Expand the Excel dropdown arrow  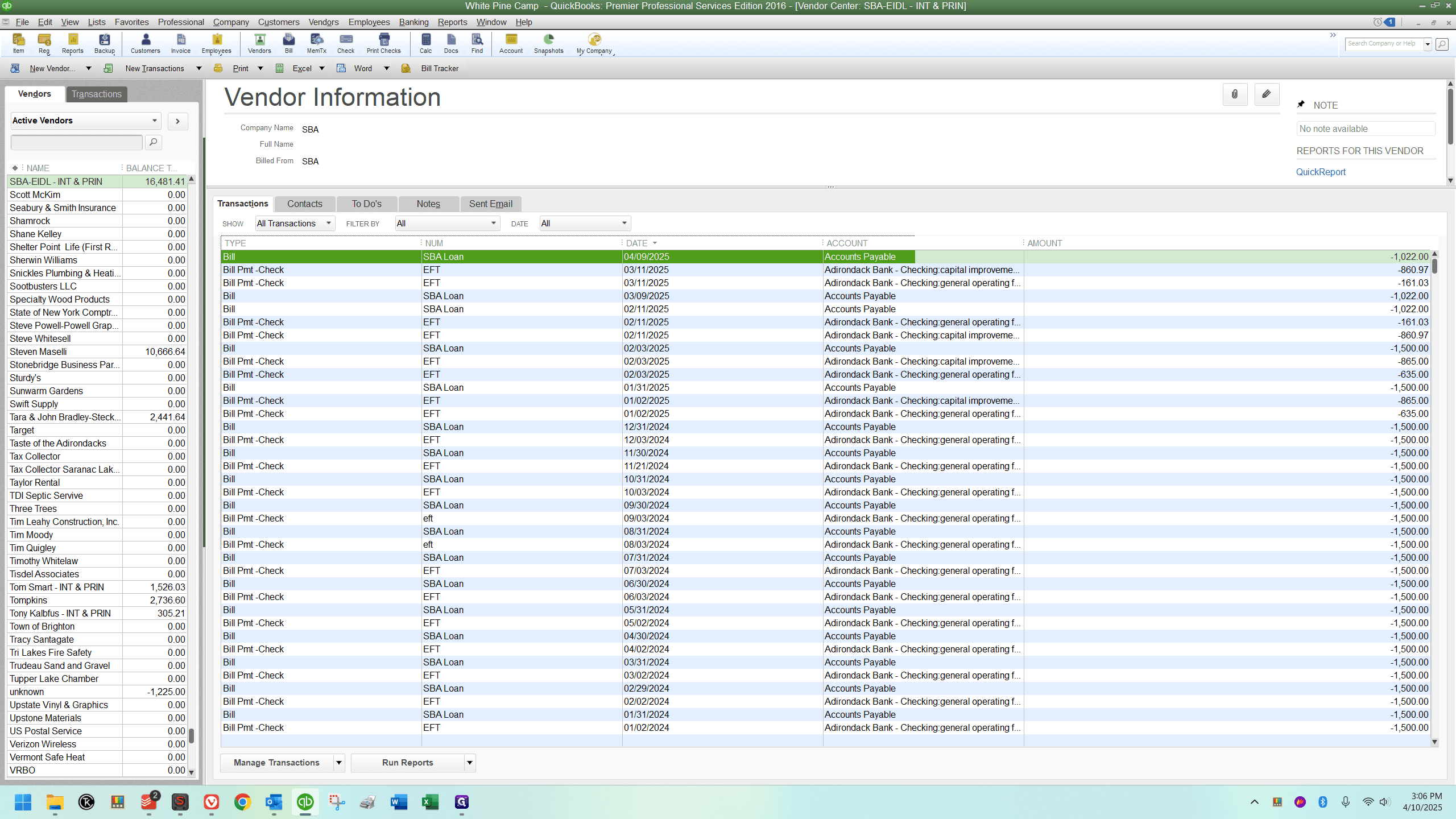322,68
